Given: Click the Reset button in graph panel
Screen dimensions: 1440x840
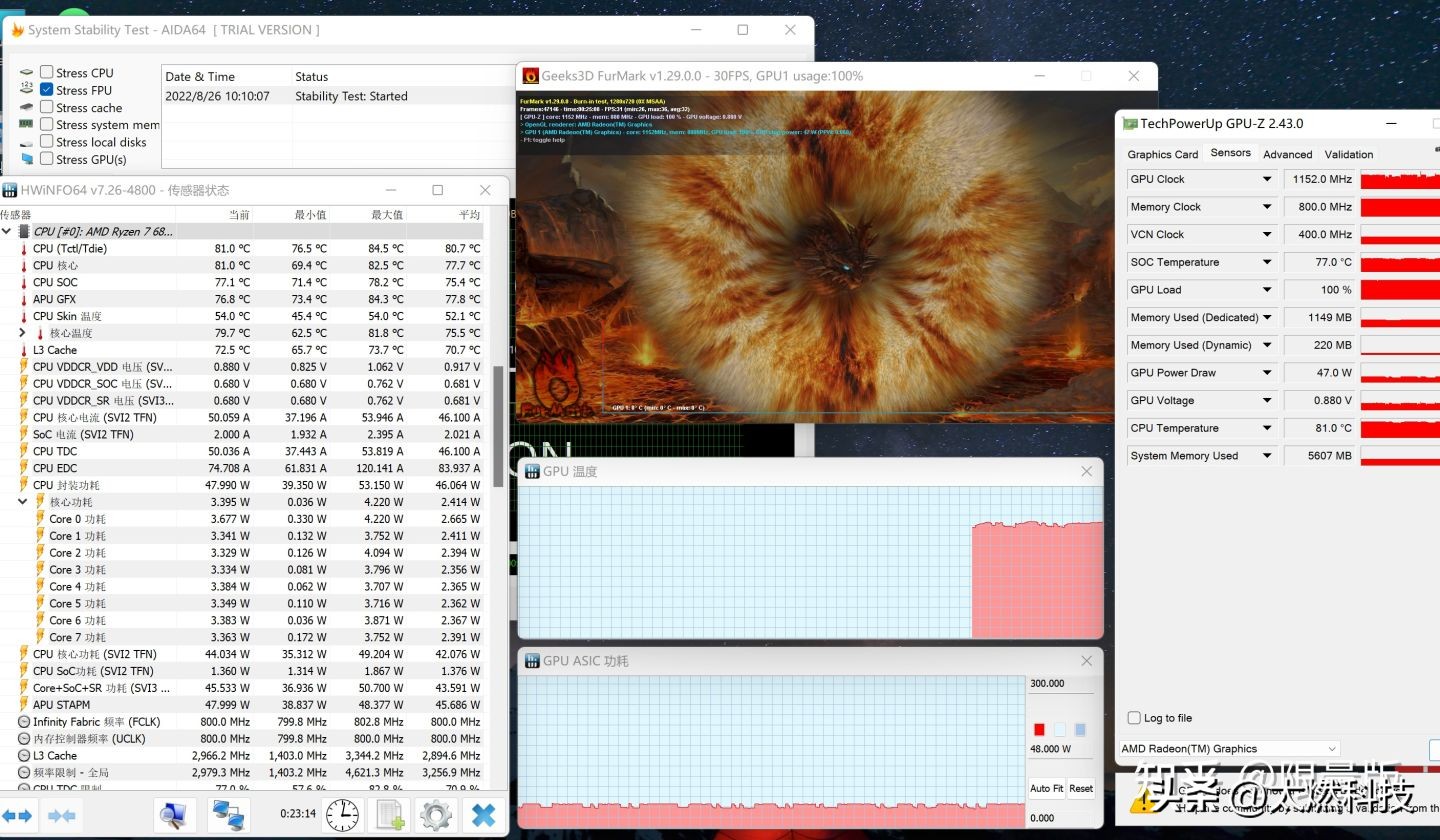Looking at the screenshot, I should 1081,788.
